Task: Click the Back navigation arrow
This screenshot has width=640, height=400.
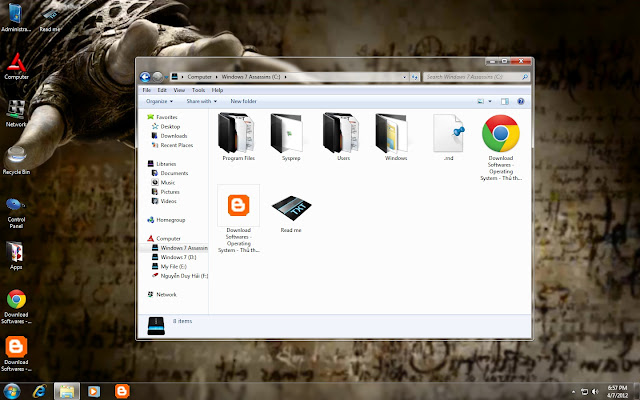Action: 144,77
